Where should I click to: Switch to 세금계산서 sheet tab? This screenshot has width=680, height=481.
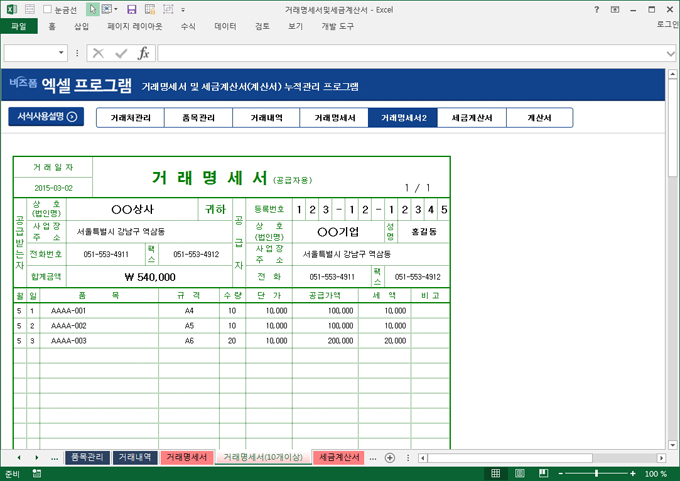(x=339, y=457)
